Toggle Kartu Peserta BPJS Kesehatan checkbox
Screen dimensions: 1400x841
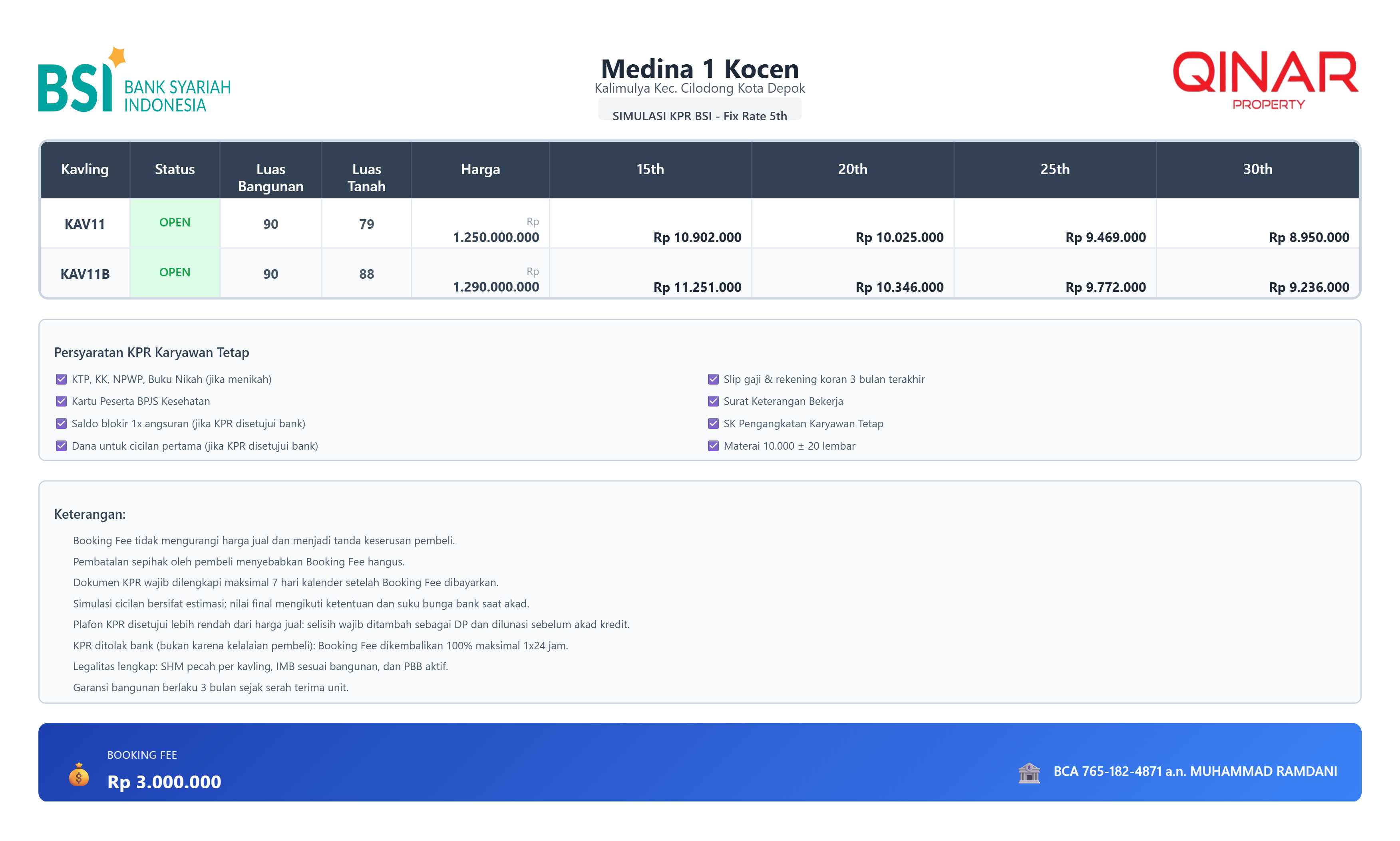[x=61, y=401]
